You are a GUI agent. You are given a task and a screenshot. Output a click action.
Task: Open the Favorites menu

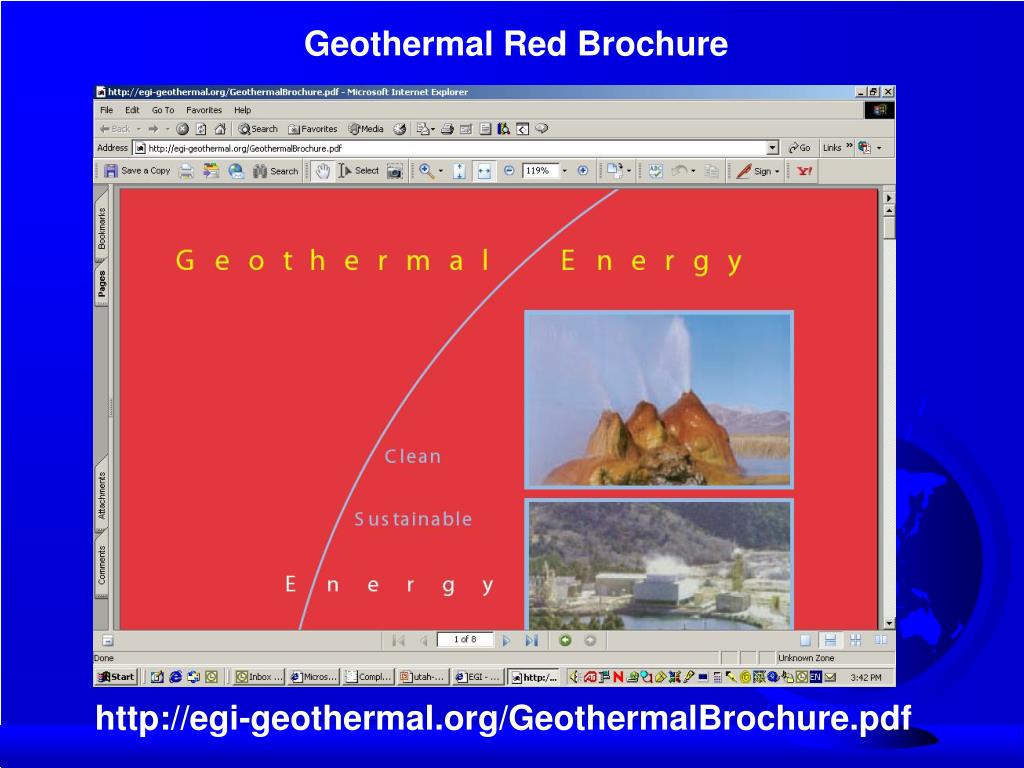coord(204,110)
